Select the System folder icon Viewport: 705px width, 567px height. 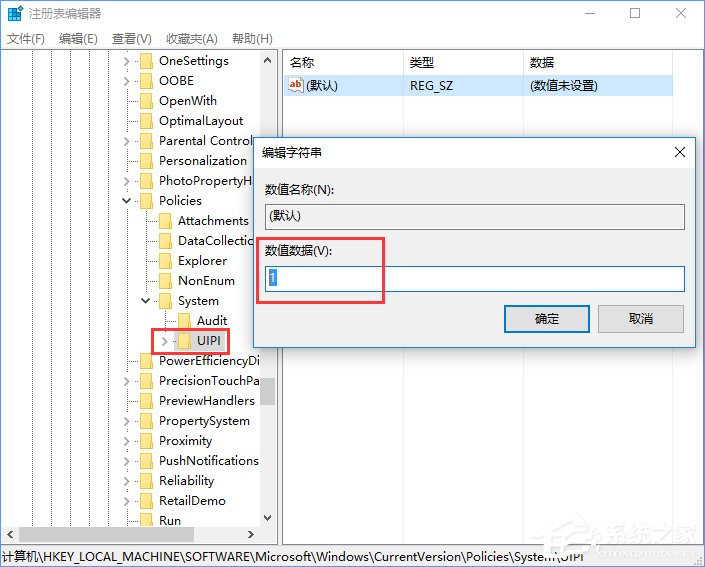165,301
